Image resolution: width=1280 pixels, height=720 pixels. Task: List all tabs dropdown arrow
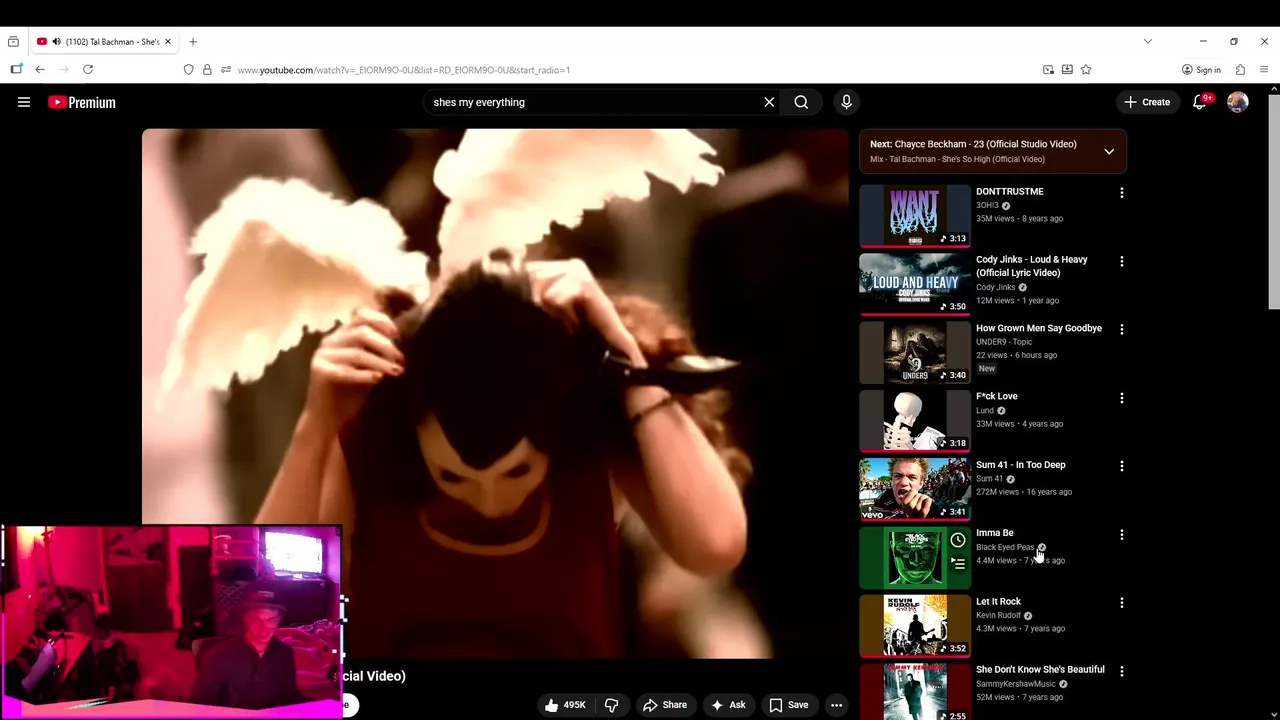1148,42
